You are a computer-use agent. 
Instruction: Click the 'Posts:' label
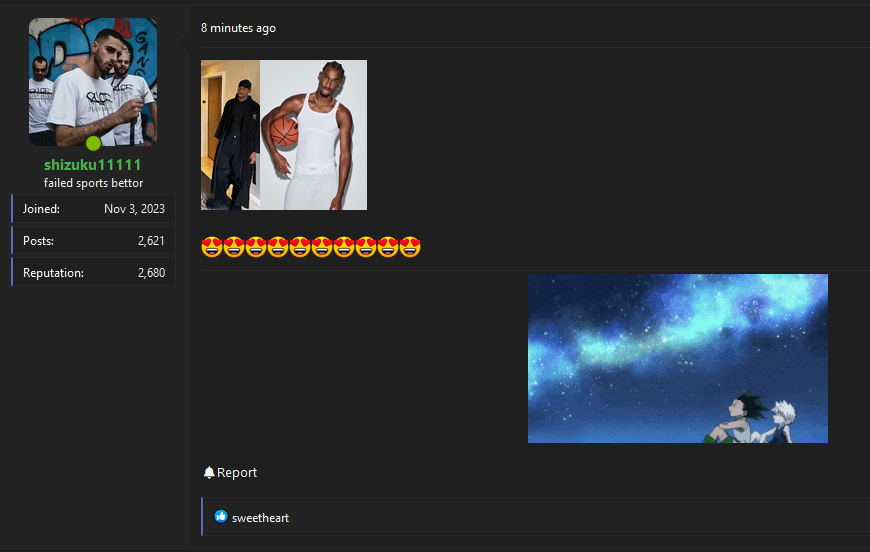38,241
